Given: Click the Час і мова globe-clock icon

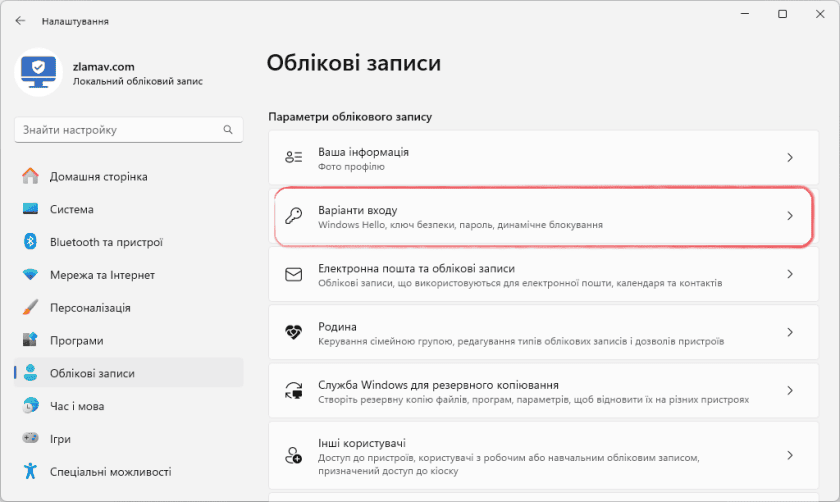Looking at the screenshot, I should point(31,406).
